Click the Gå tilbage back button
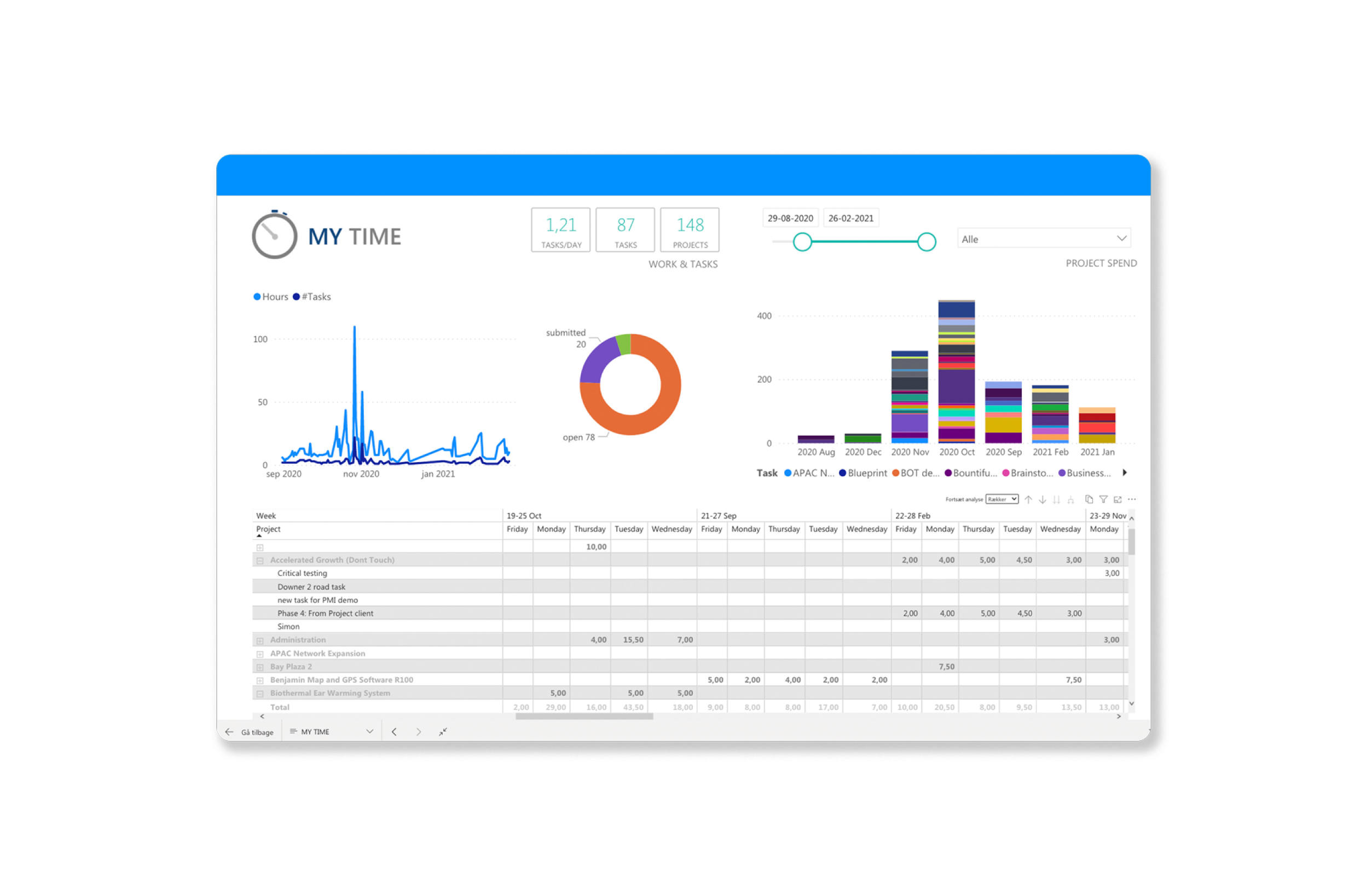This screenshot has height=876, width=1372. pos(250,732)
